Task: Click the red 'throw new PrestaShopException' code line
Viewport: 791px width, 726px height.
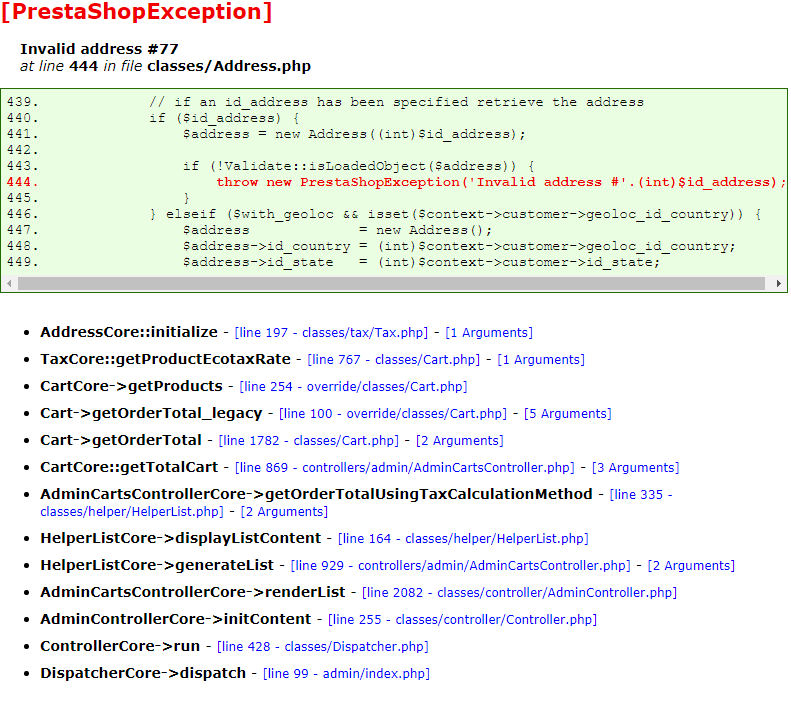Action: coord(501,182)
